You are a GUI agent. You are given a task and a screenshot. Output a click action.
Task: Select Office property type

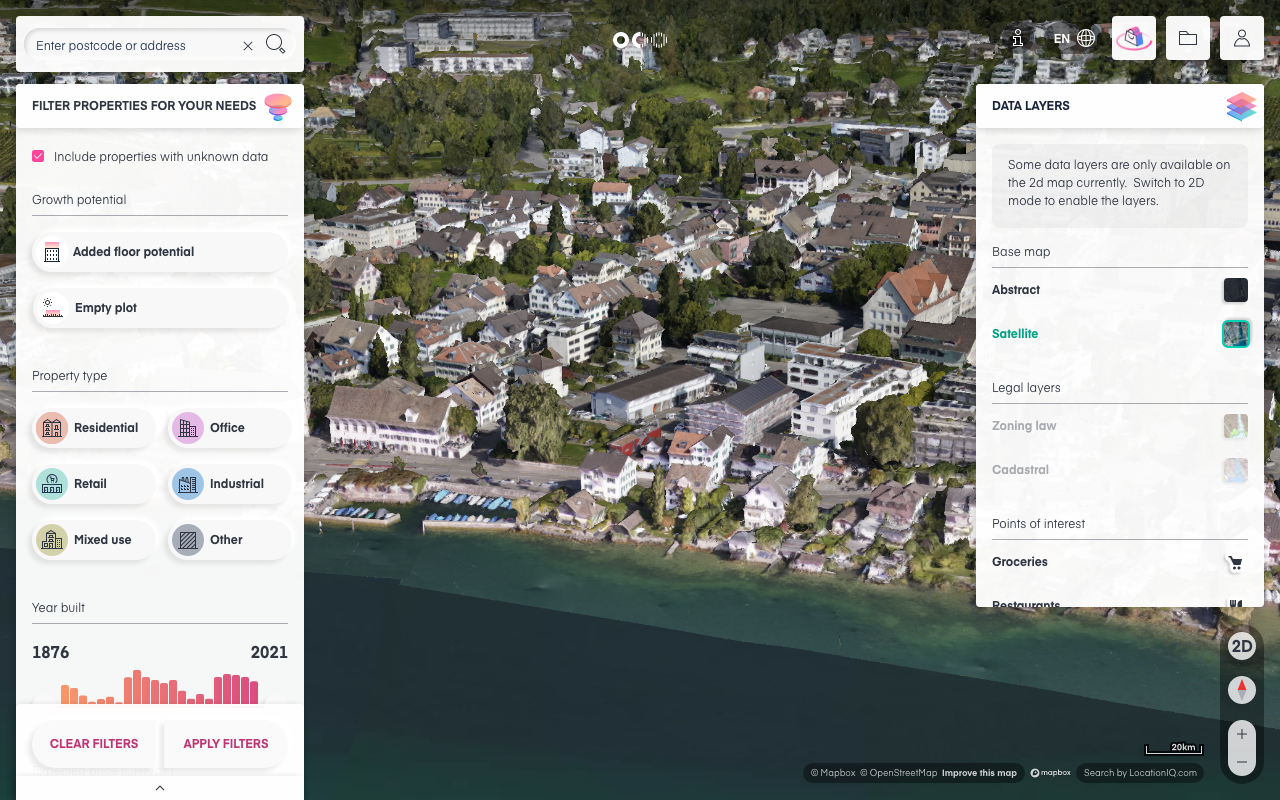[x=230, y=428]
